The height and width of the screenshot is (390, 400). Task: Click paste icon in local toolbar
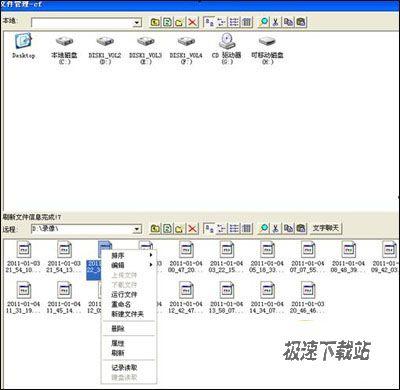point(301,22)
